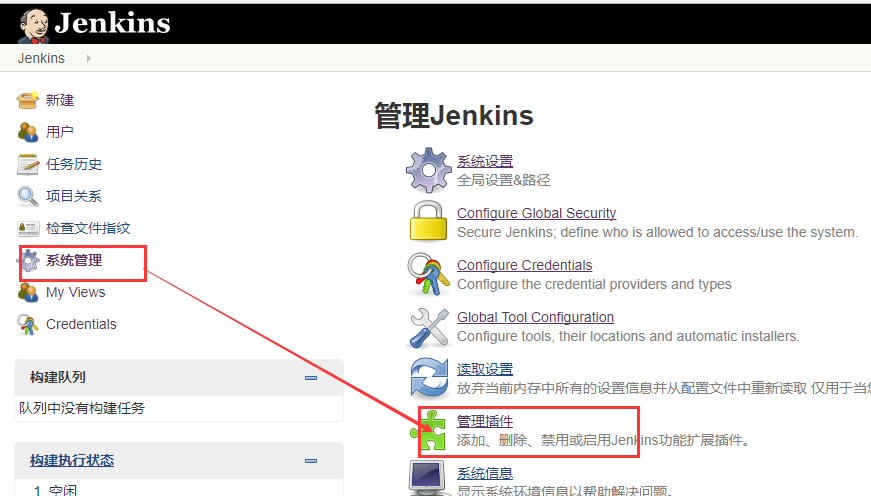The width and height of the screenshot is (871, 496).
Task: Click the Jenkins butler logo icon
Action: [x=34, y=26]
